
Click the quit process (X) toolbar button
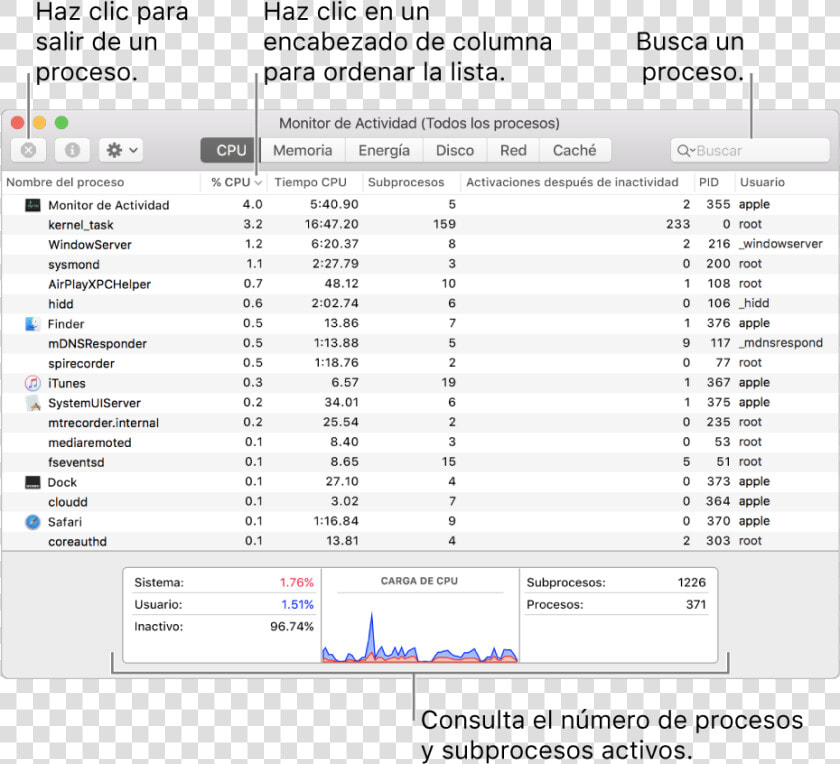click(x=28, y=151)
